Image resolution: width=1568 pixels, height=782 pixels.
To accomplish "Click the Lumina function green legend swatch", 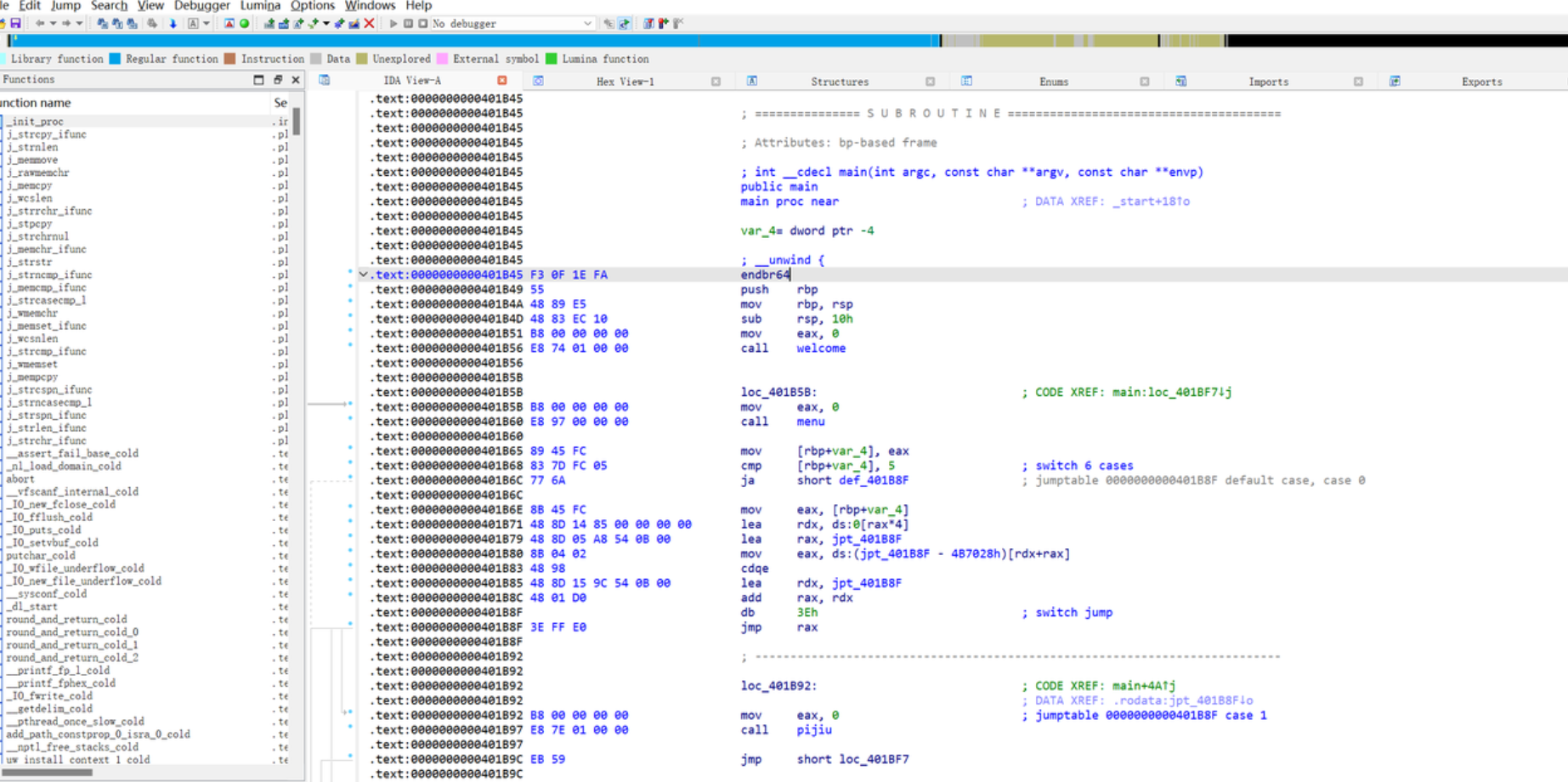I will (551, 59).
